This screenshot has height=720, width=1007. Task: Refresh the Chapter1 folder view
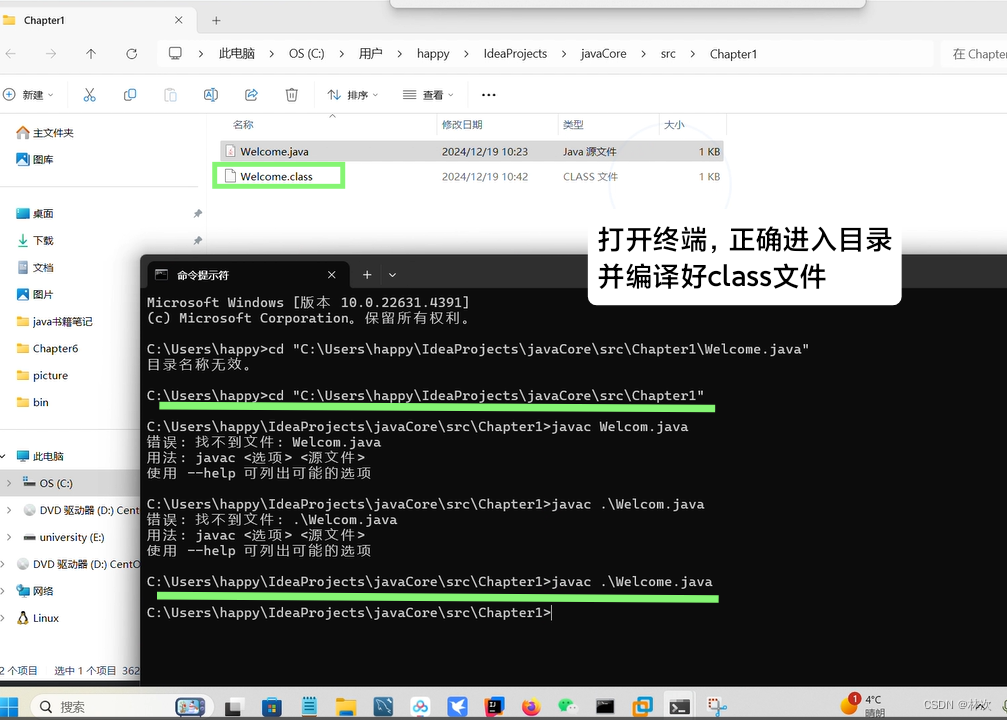click(132, 54)
